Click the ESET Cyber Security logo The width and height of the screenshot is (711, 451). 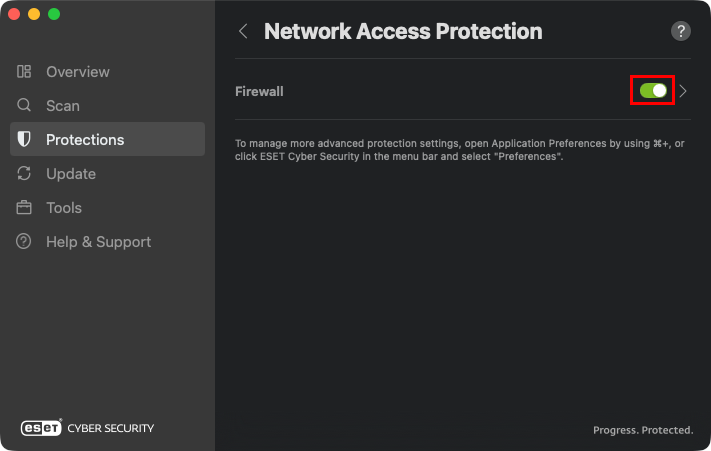click(x=88, y=428)
